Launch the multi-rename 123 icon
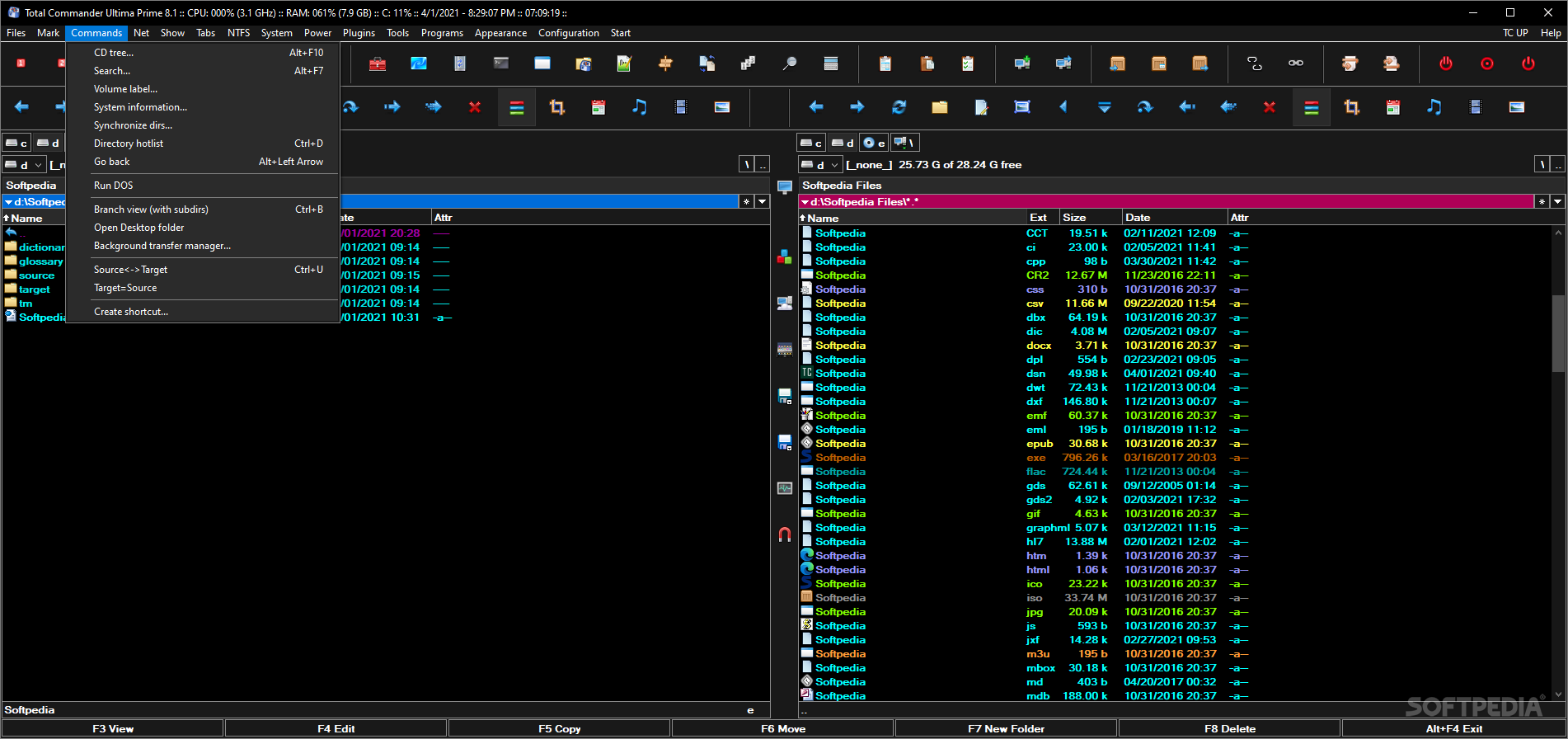 pyautogui.click(x=749, y=64)
